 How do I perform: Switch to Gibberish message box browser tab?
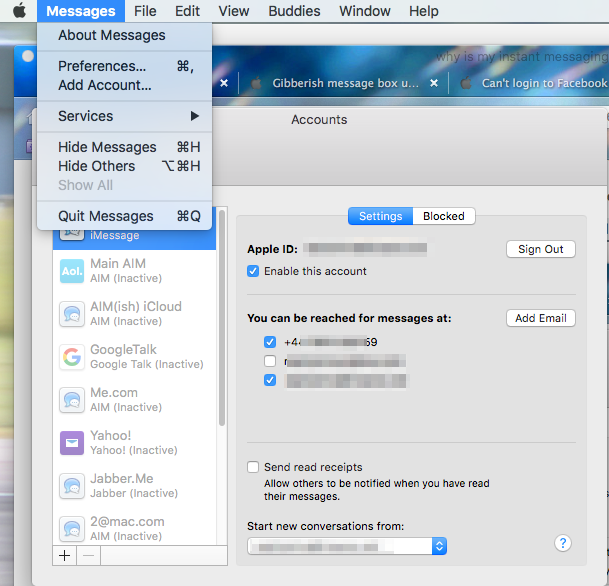(x=345, y=83)
